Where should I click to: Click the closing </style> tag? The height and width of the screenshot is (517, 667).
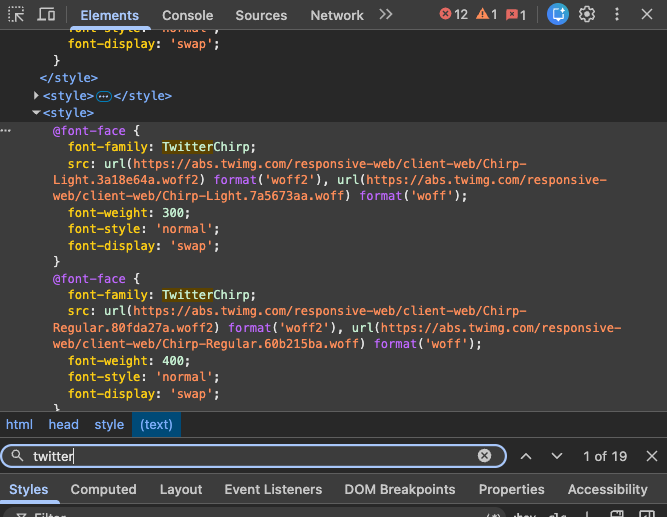click(x=68, y=78)
